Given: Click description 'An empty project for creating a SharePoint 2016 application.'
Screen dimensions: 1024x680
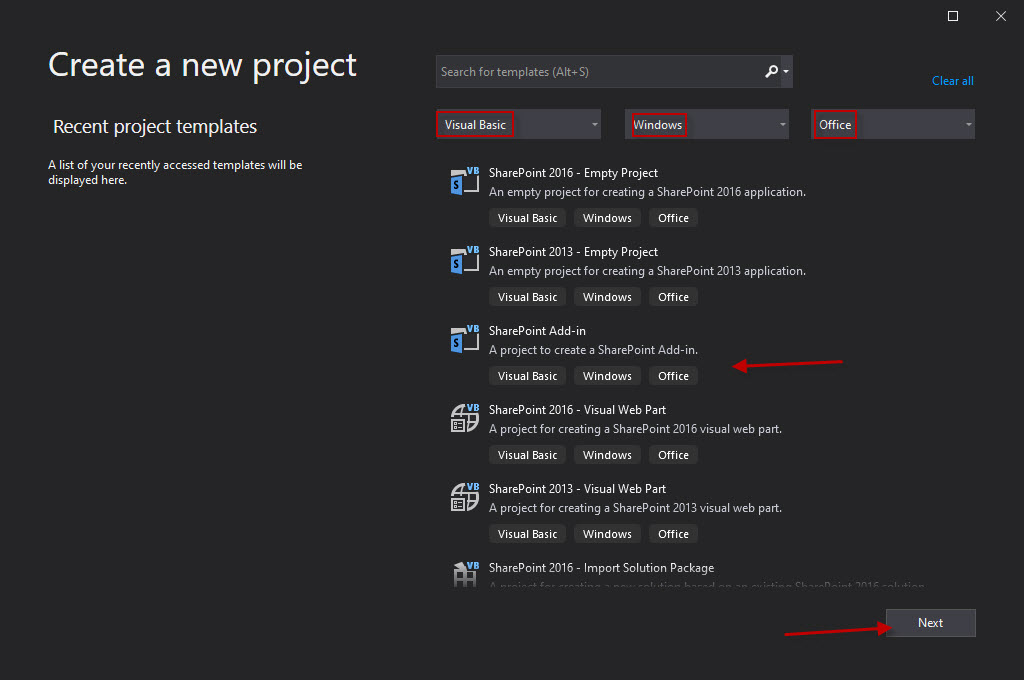Looking at the screenshot, I should pyautogui.click(x=647, y=192).
